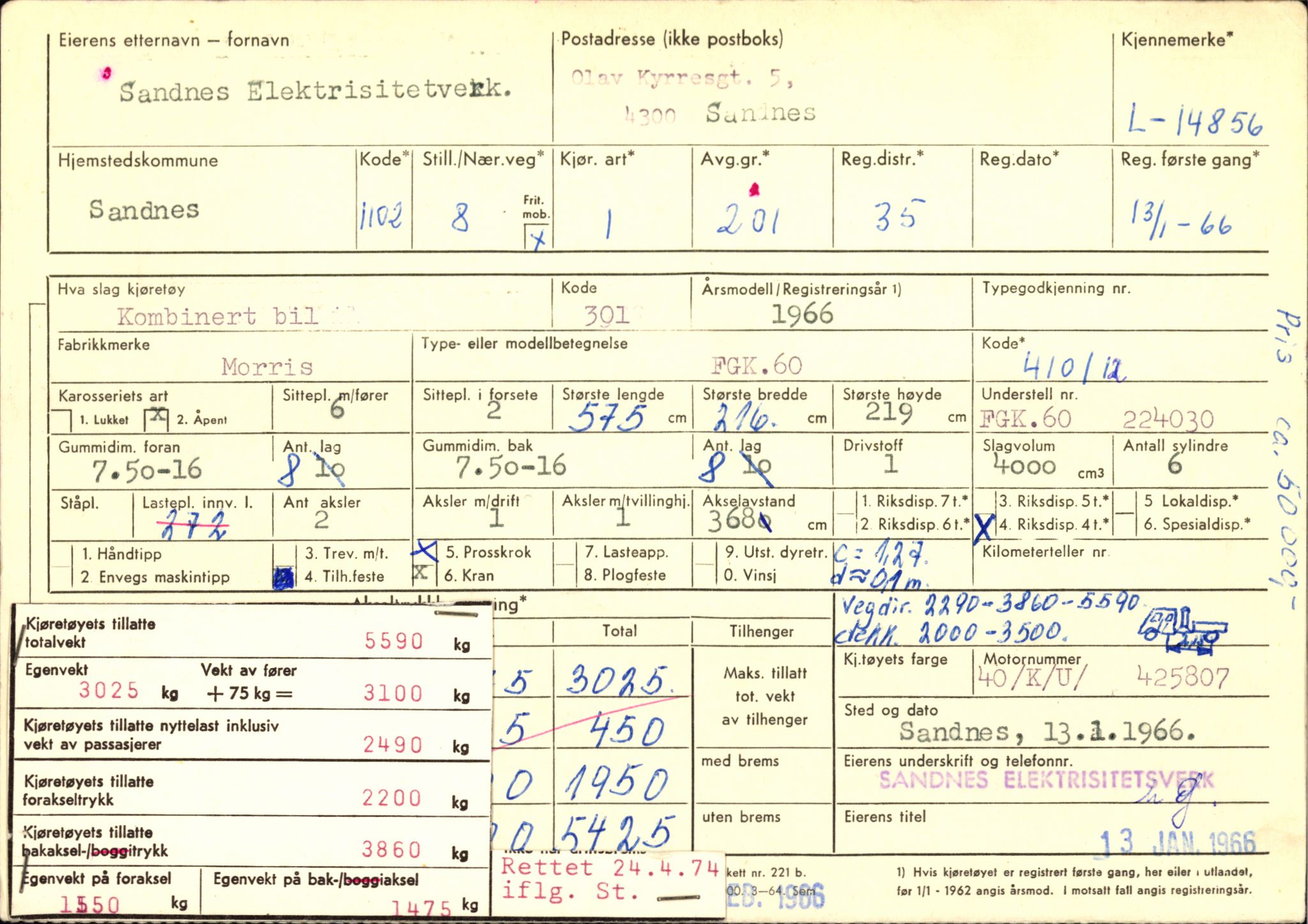Select place and date 'Sandnes, 13.1.1966.'
This screenshot has height=924, width=1308.
1047,731
